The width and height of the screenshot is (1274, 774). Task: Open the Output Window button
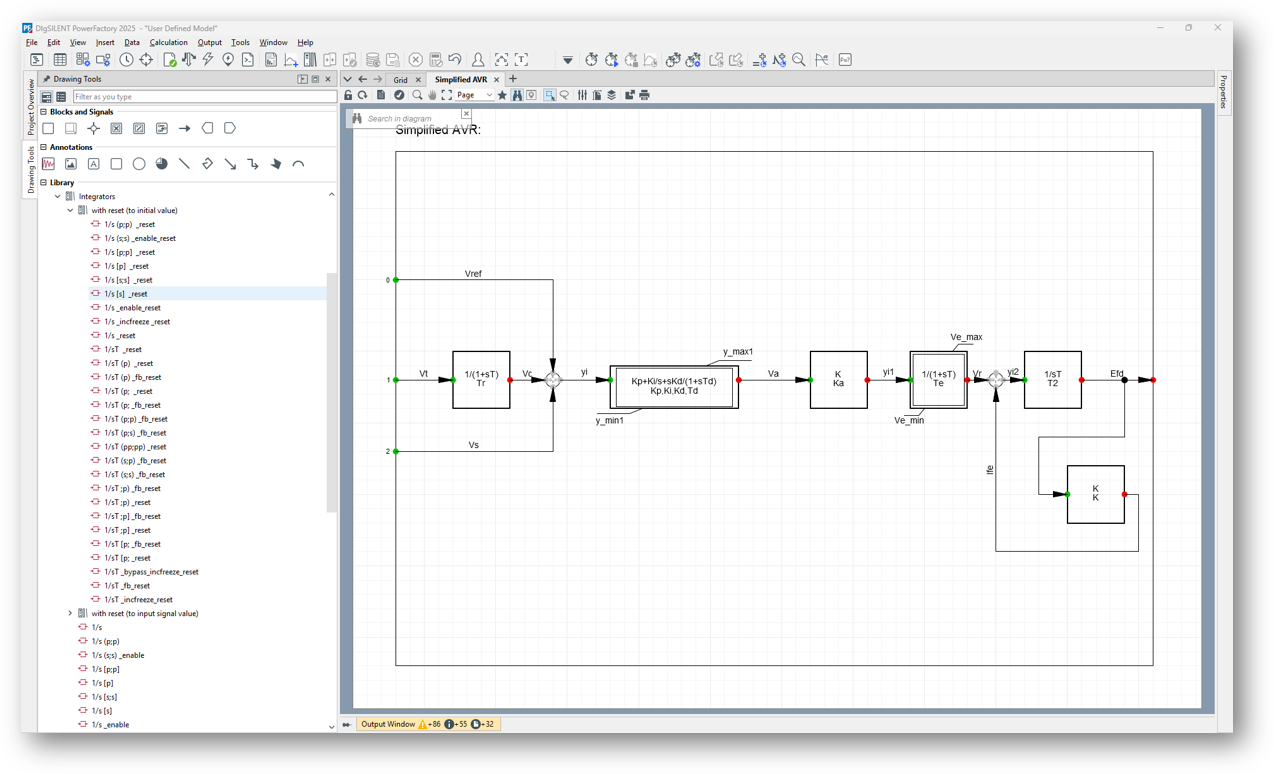[x=387, y=724]
